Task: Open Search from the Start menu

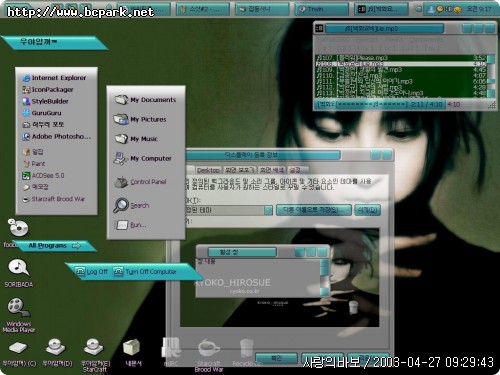Action: coord(131,205)
